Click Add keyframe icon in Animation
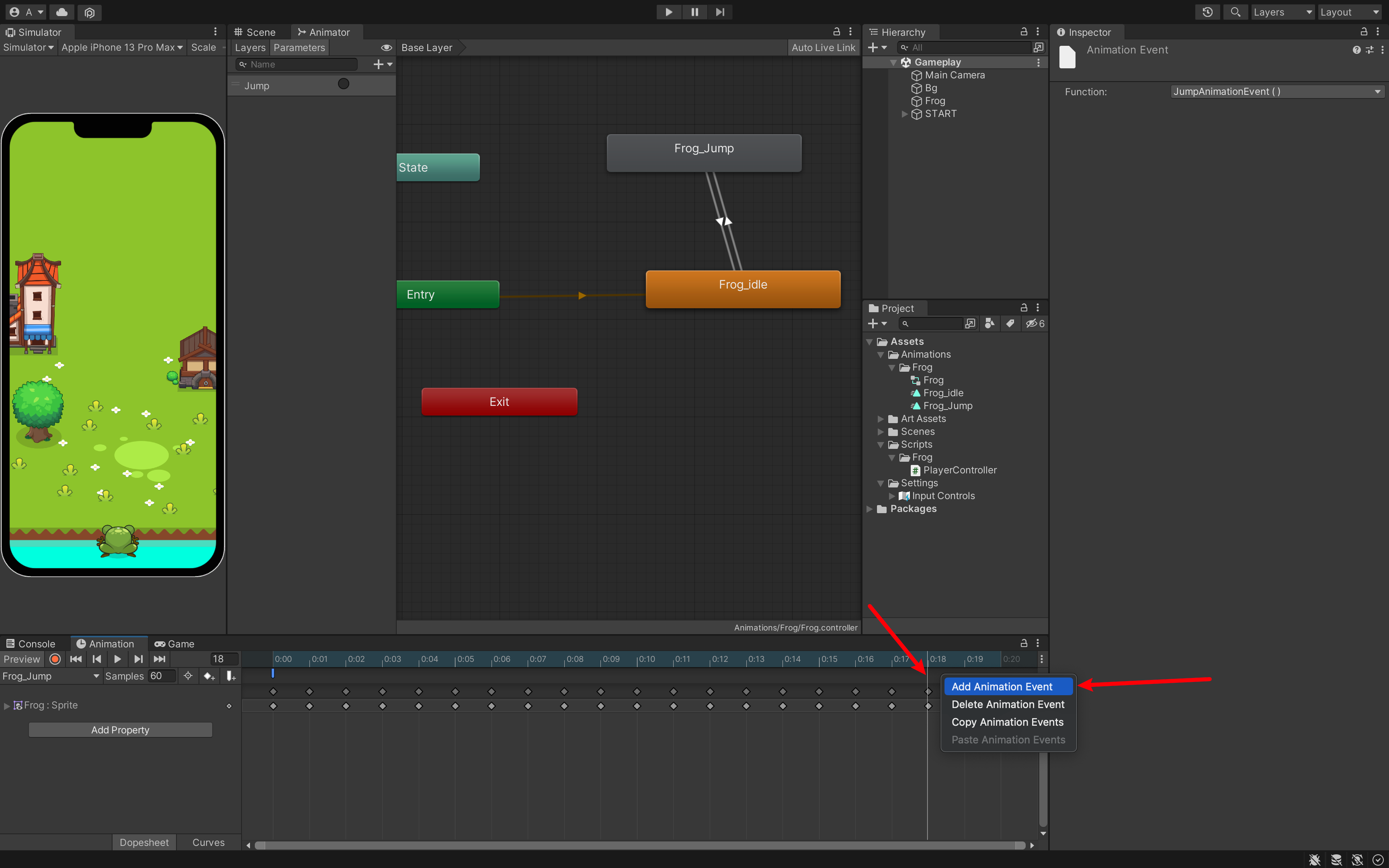 209,676
